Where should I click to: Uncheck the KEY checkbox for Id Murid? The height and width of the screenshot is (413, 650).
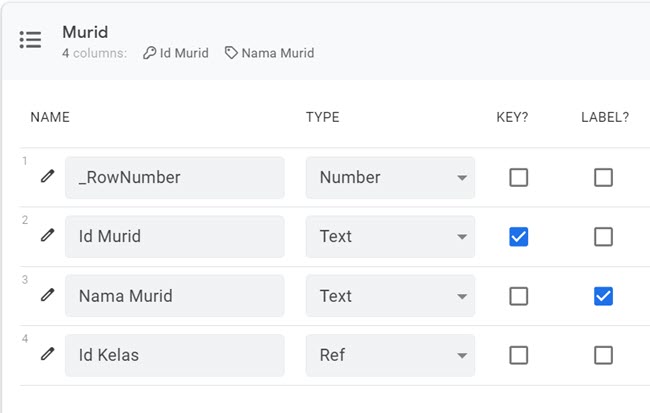pos(519,237)
